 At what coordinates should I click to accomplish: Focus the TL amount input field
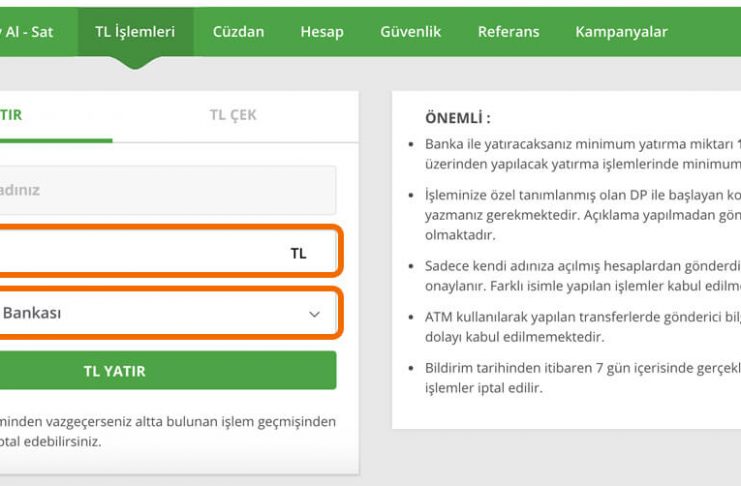168,251
